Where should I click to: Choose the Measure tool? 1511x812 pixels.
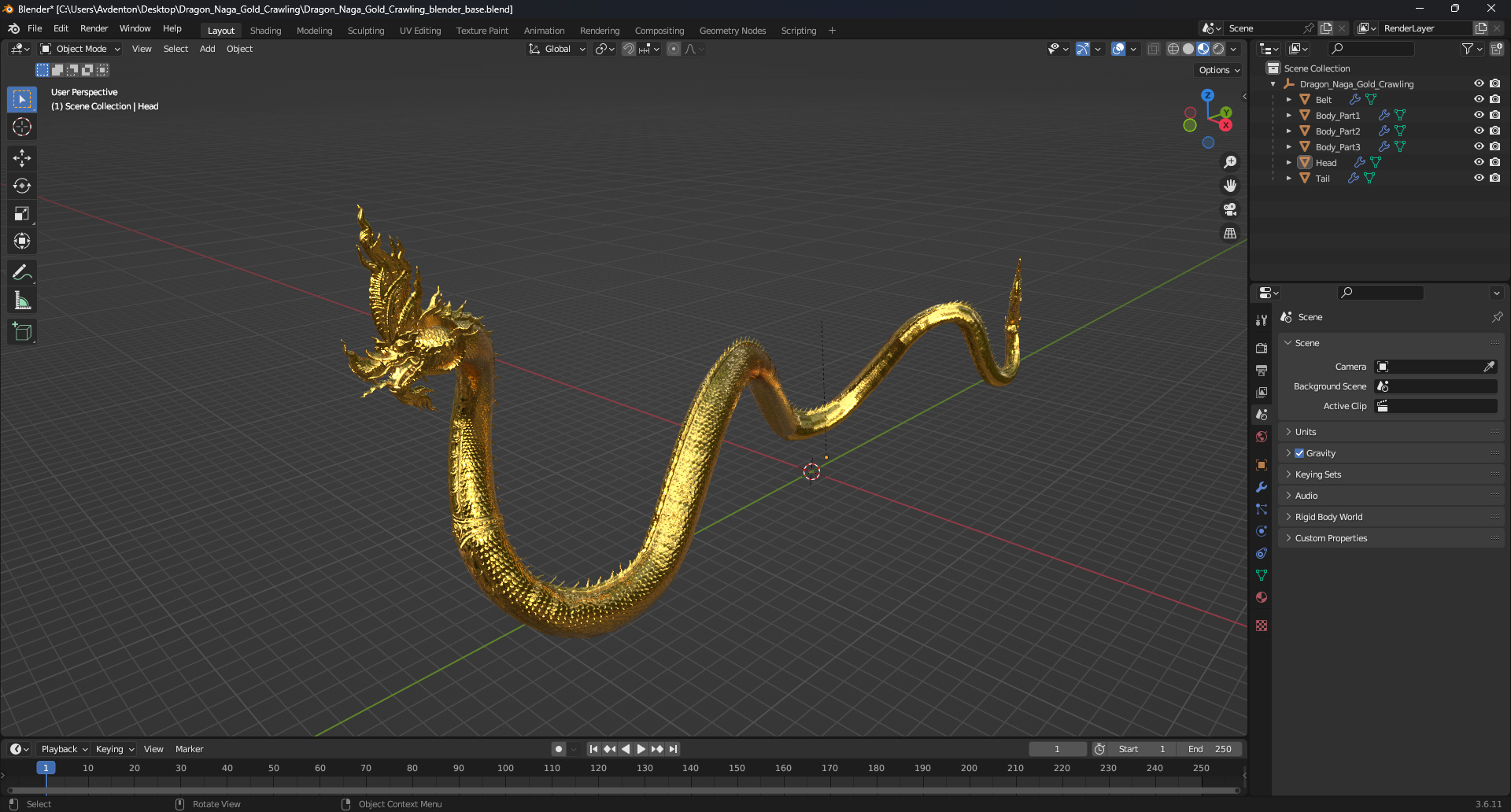click(x=22, y=301)
